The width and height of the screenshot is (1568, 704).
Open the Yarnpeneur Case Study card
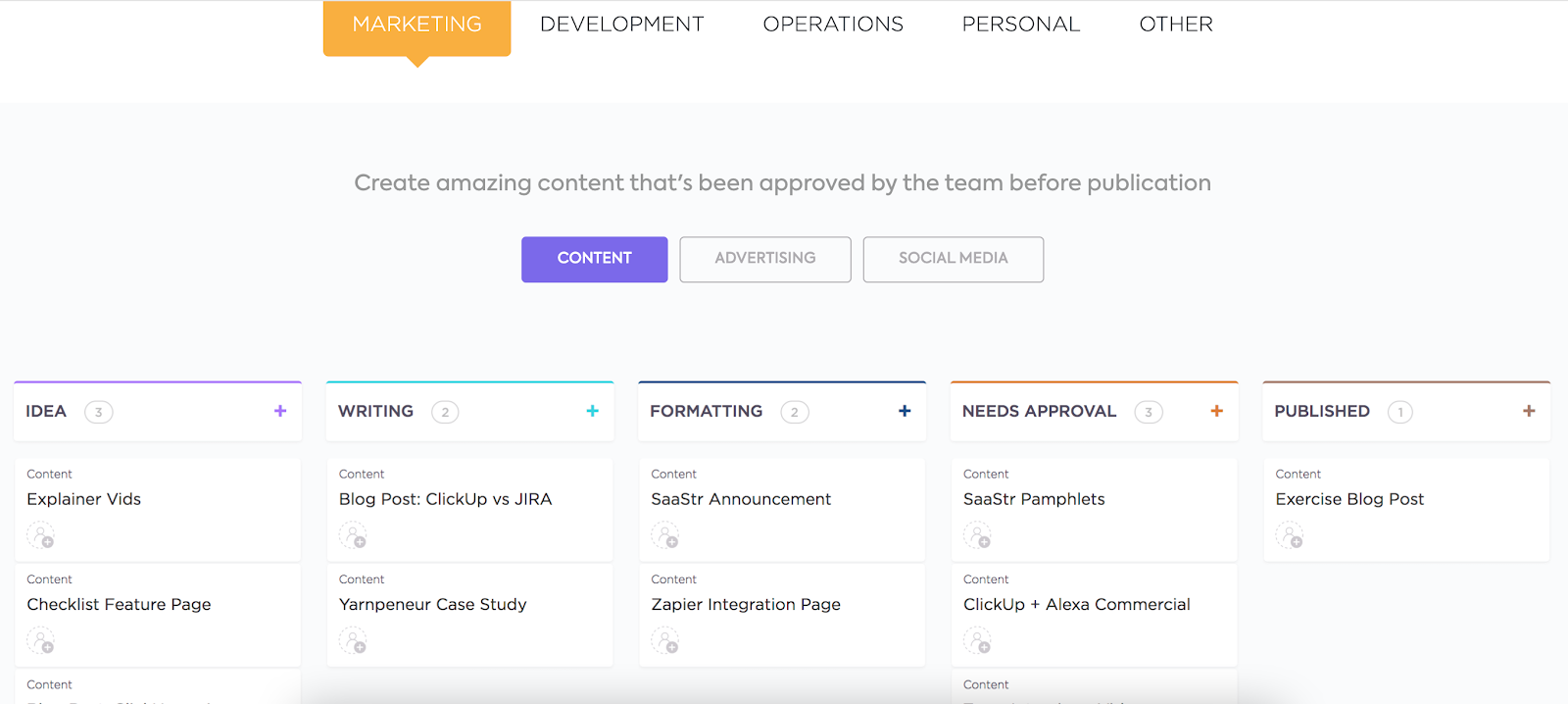(x=470, y=616)
